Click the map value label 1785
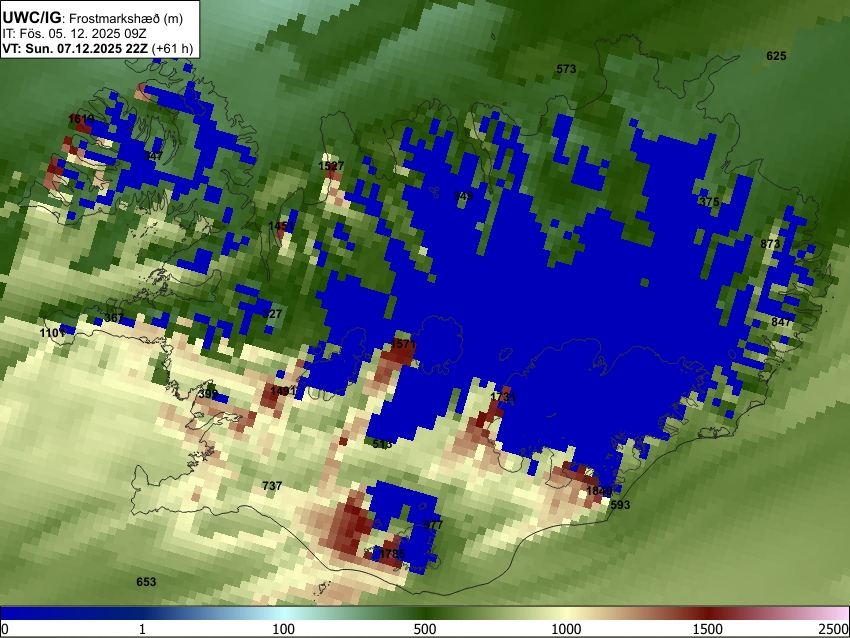Image resolution: width=850 pixels, height=638 pixels. [392, 554]
